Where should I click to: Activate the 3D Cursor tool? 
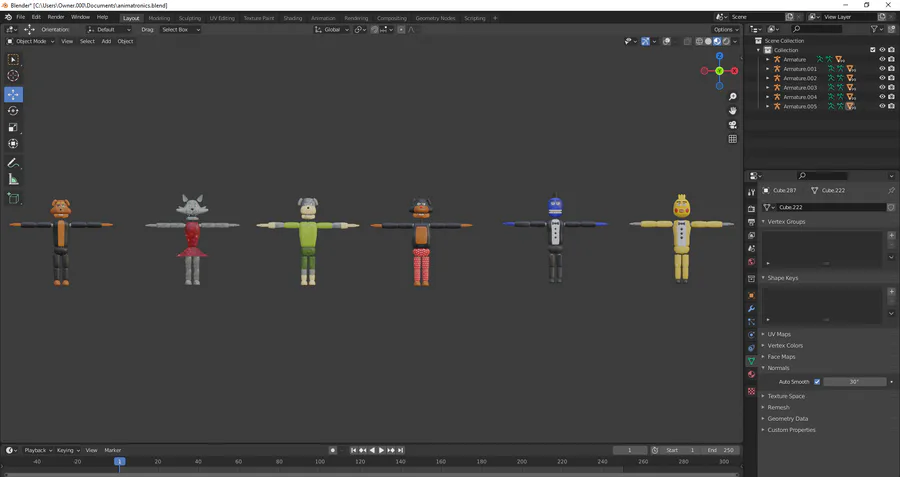click(13, 76)
